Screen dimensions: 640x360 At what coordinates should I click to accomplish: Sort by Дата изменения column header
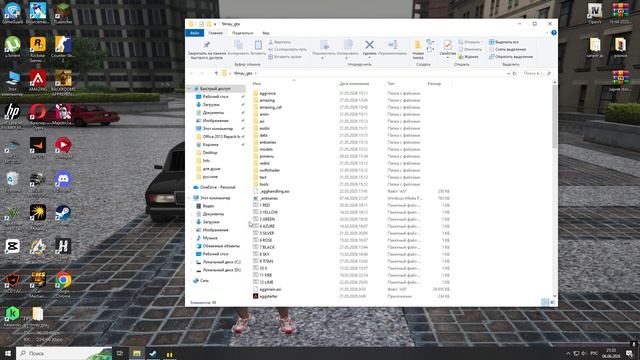click(353, 84)
